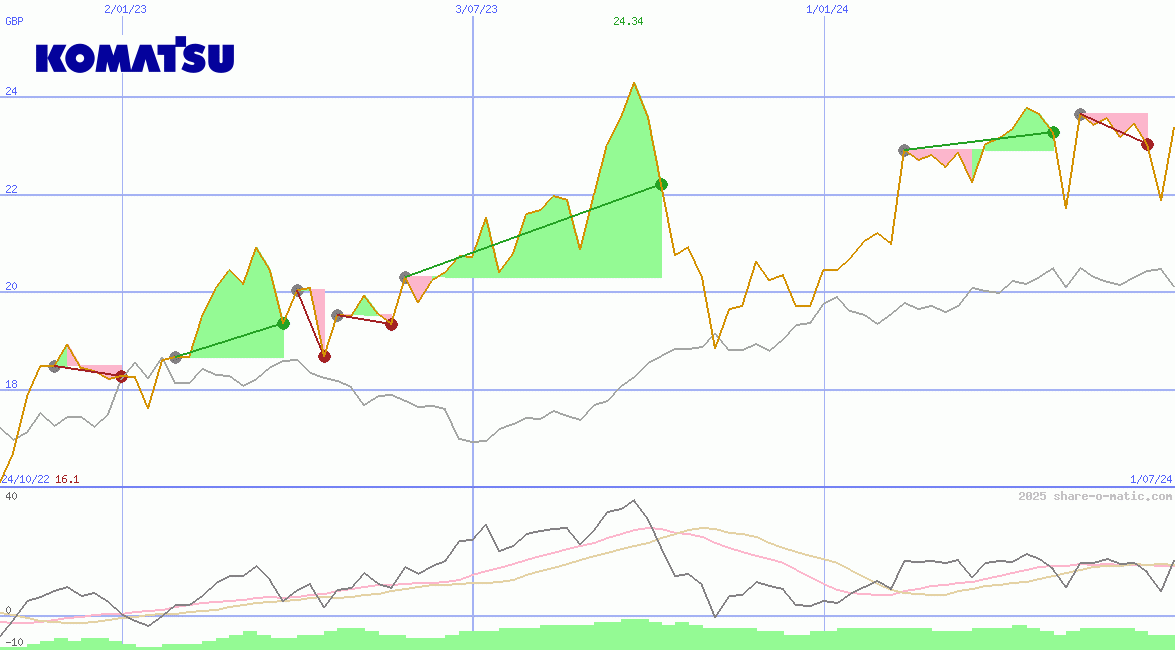1175x650 pixels.
Task: Open the share-o-matic.com watermark link
Action: coord(1095,496)
